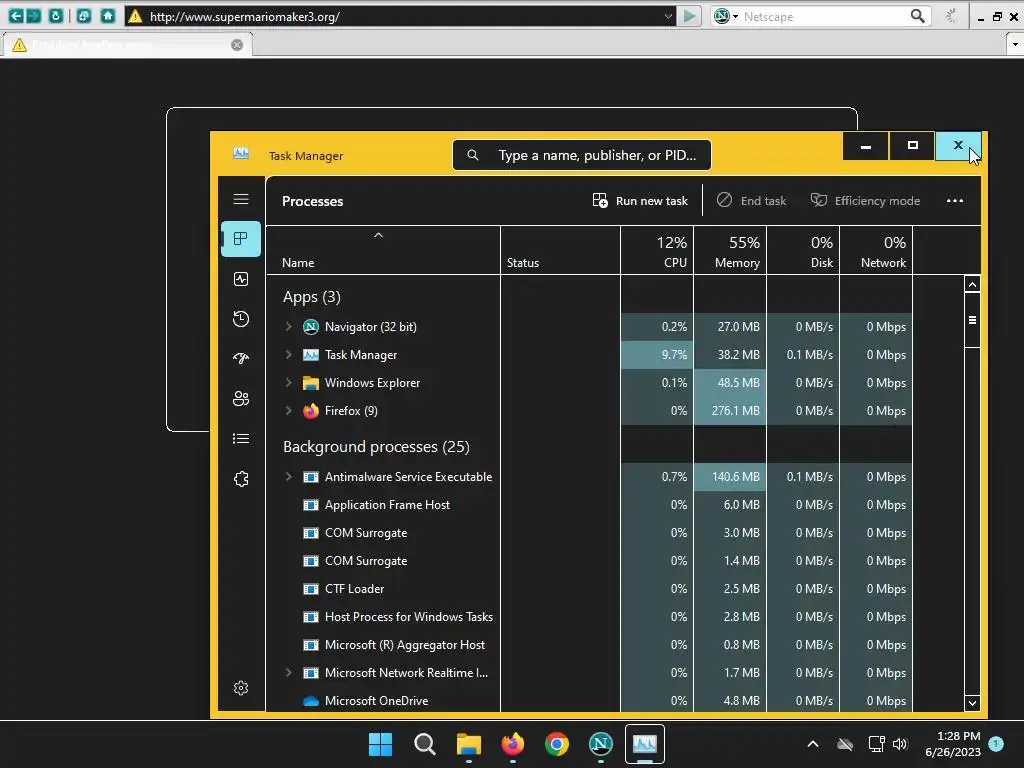Click the Netscape search magnifier icon

[918, 16]
